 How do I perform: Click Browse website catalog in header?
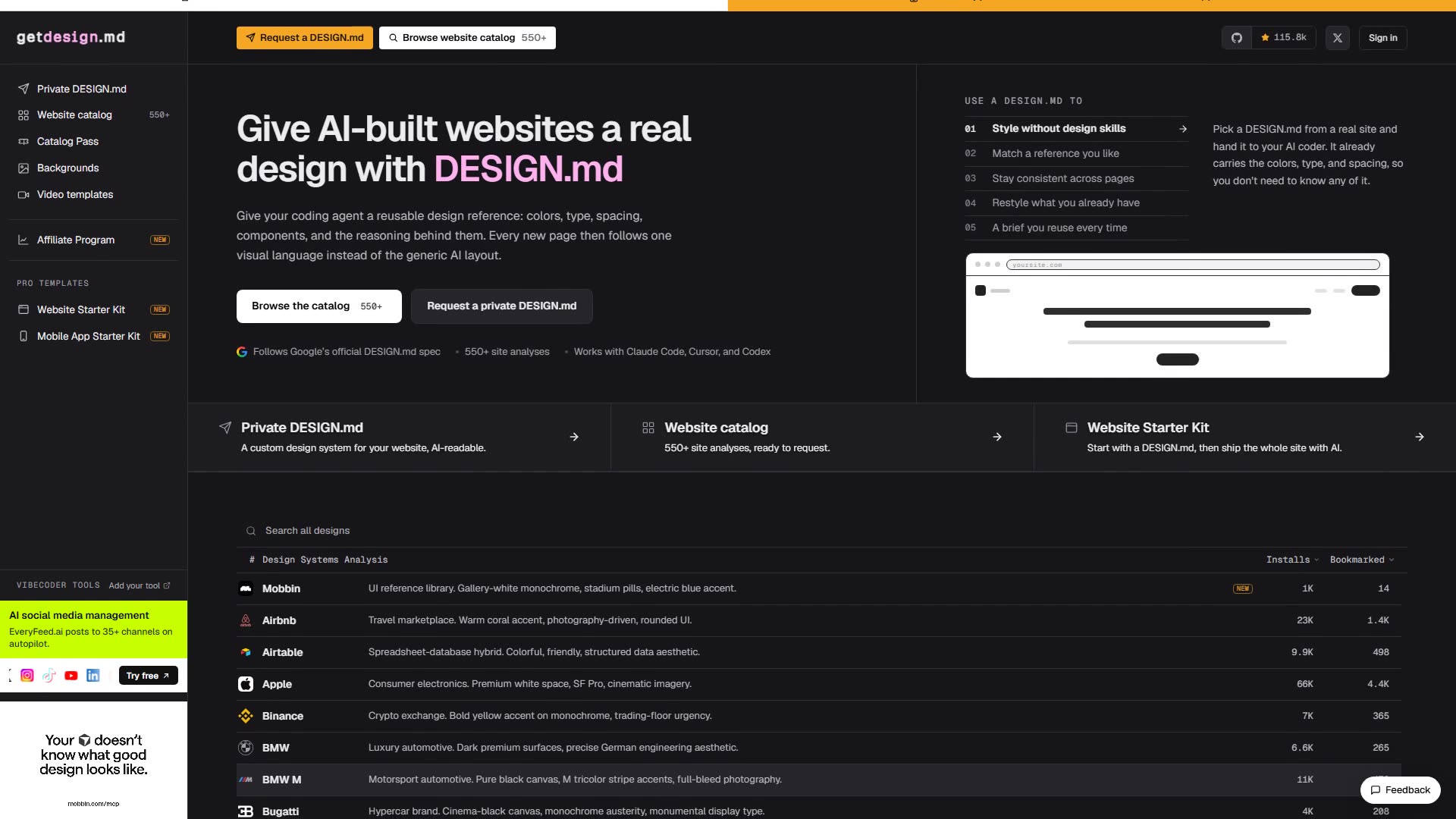(x=467, y=38)
